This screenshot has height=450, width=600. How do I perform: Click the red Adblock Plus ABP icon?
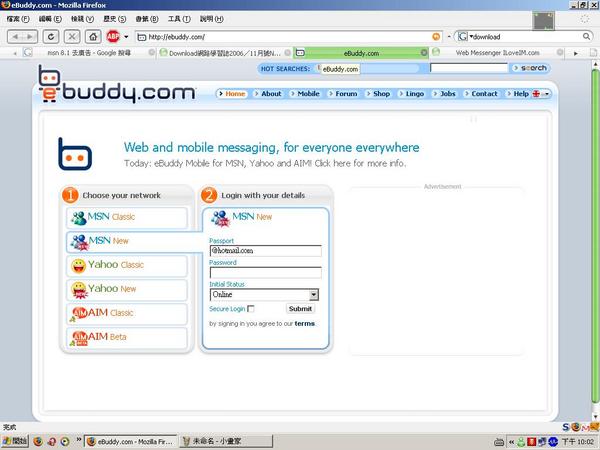coord(113,37)
